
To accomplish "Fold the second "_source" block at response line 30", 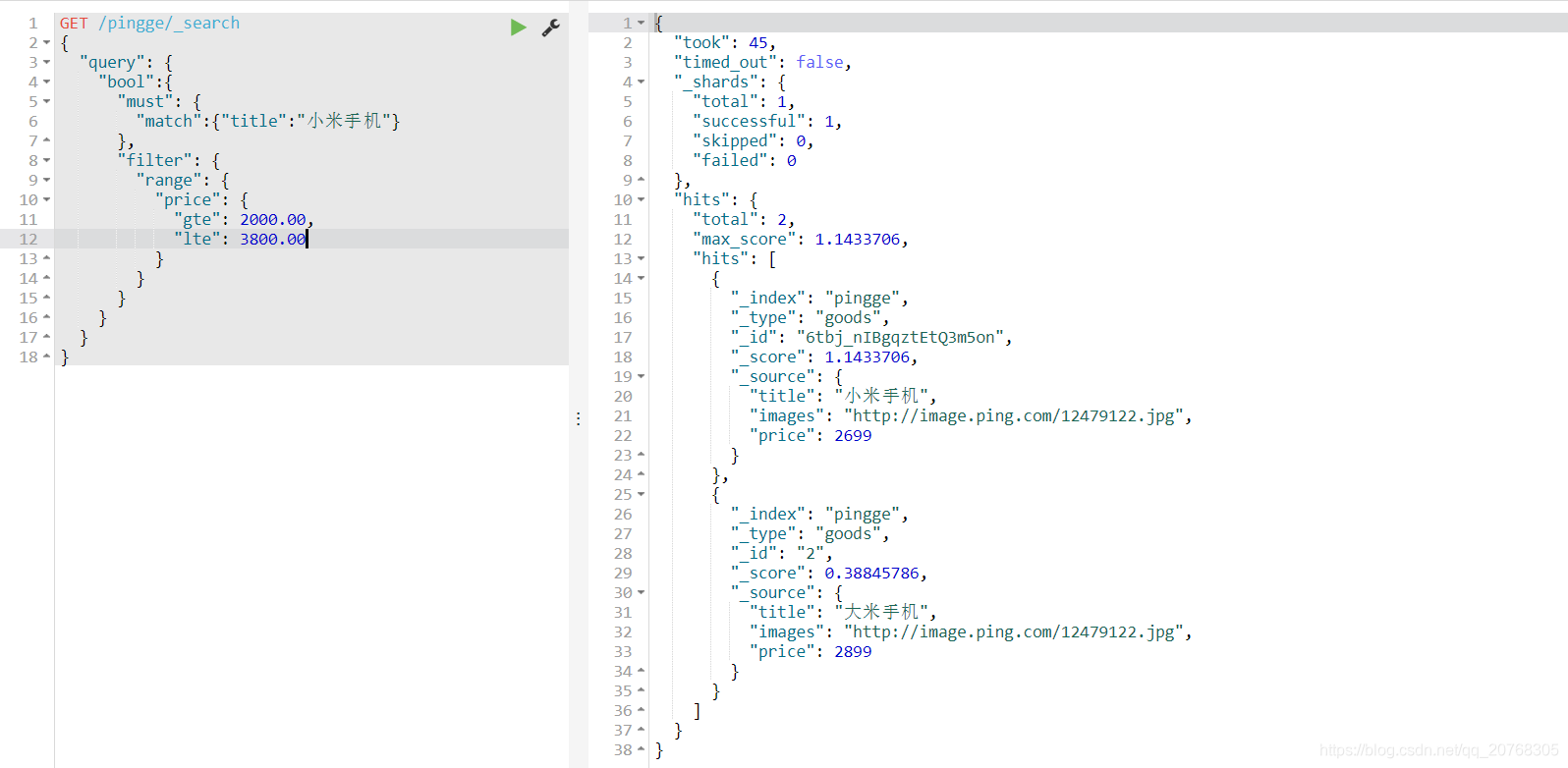I will point(642,593).
